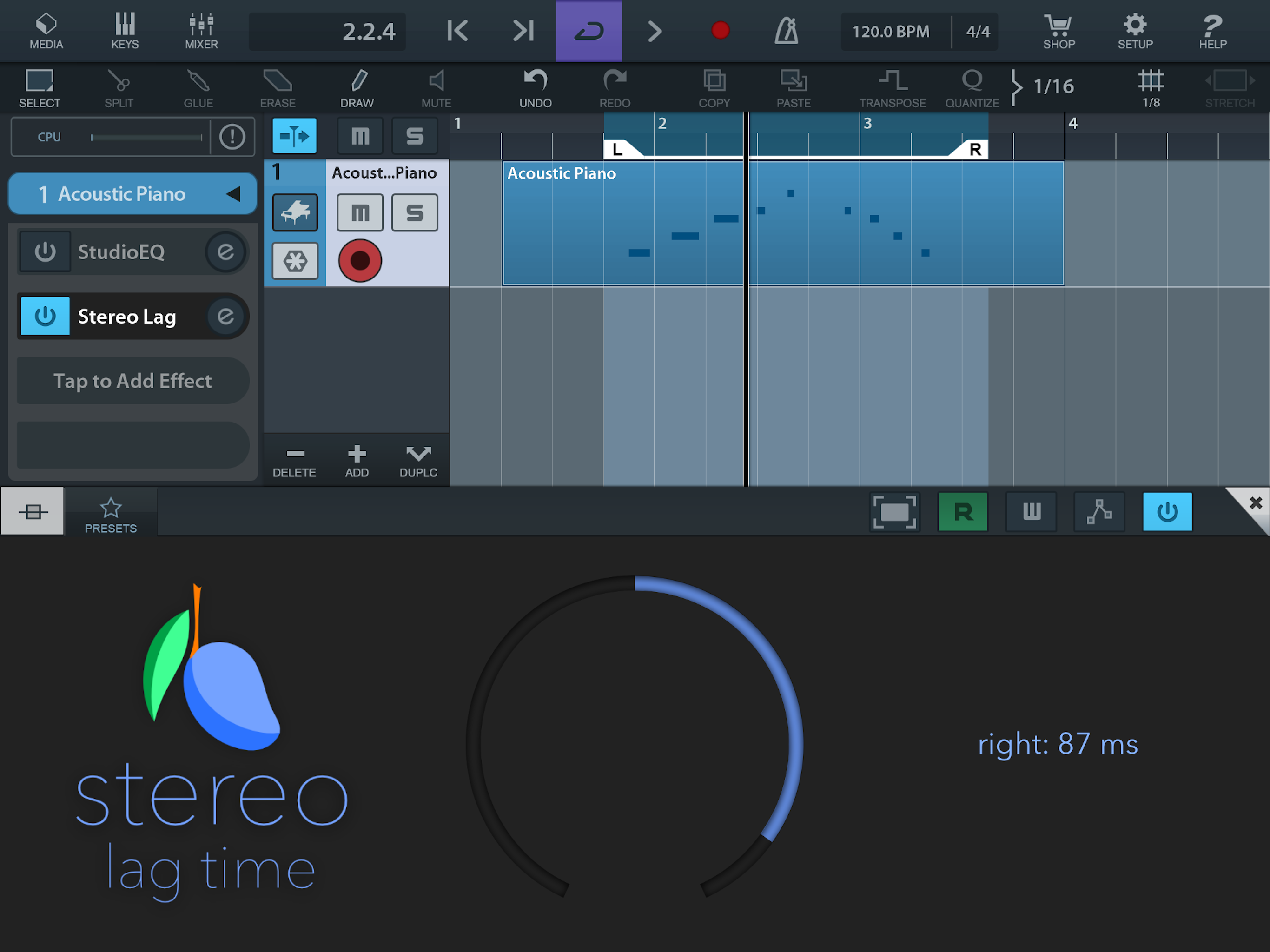Freeze track with the snowflake icon
1270x952 pixels.
coord(295,261)
